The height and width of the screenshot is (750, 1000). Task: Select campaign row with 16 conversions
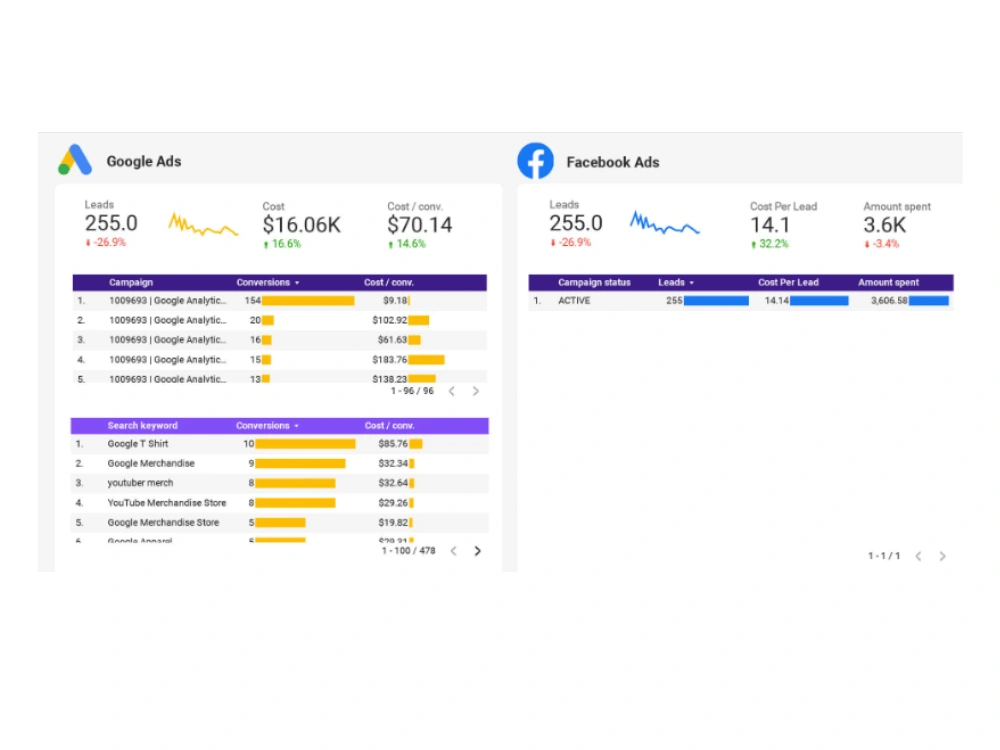pos(279,340)
